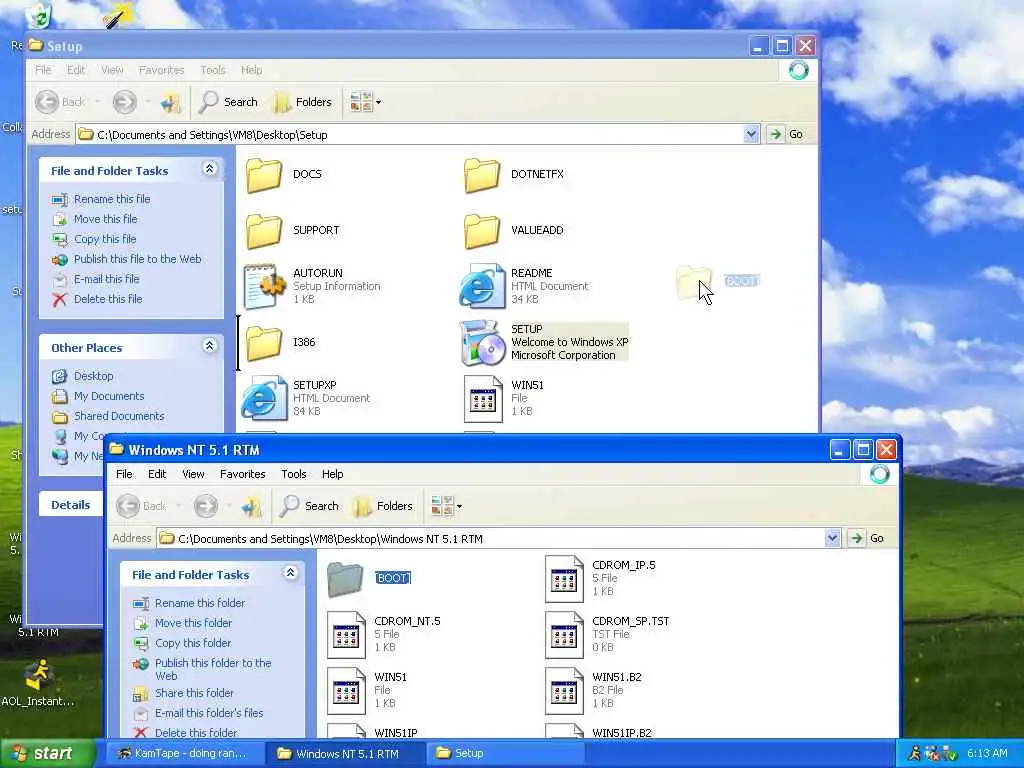Open Favorites menu in Windows NT 5.1 RTM window
This screenshot has height=768, width=1024.
click(243, 474)
